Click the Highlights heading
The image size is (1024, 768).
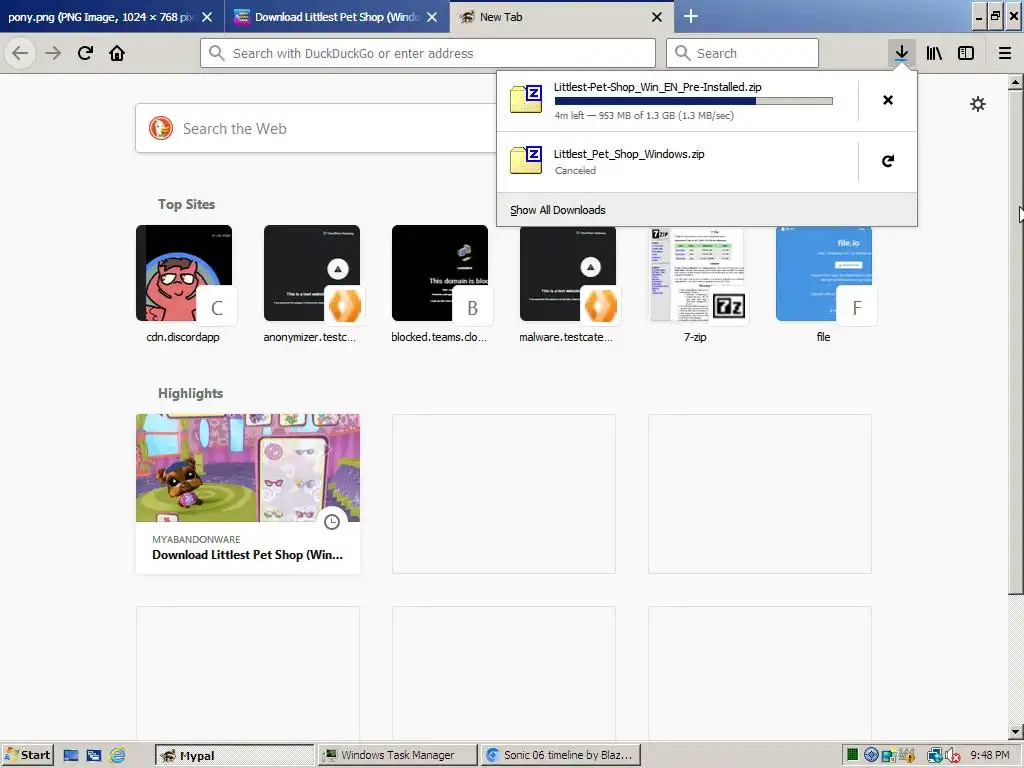[x=191, y=393]
